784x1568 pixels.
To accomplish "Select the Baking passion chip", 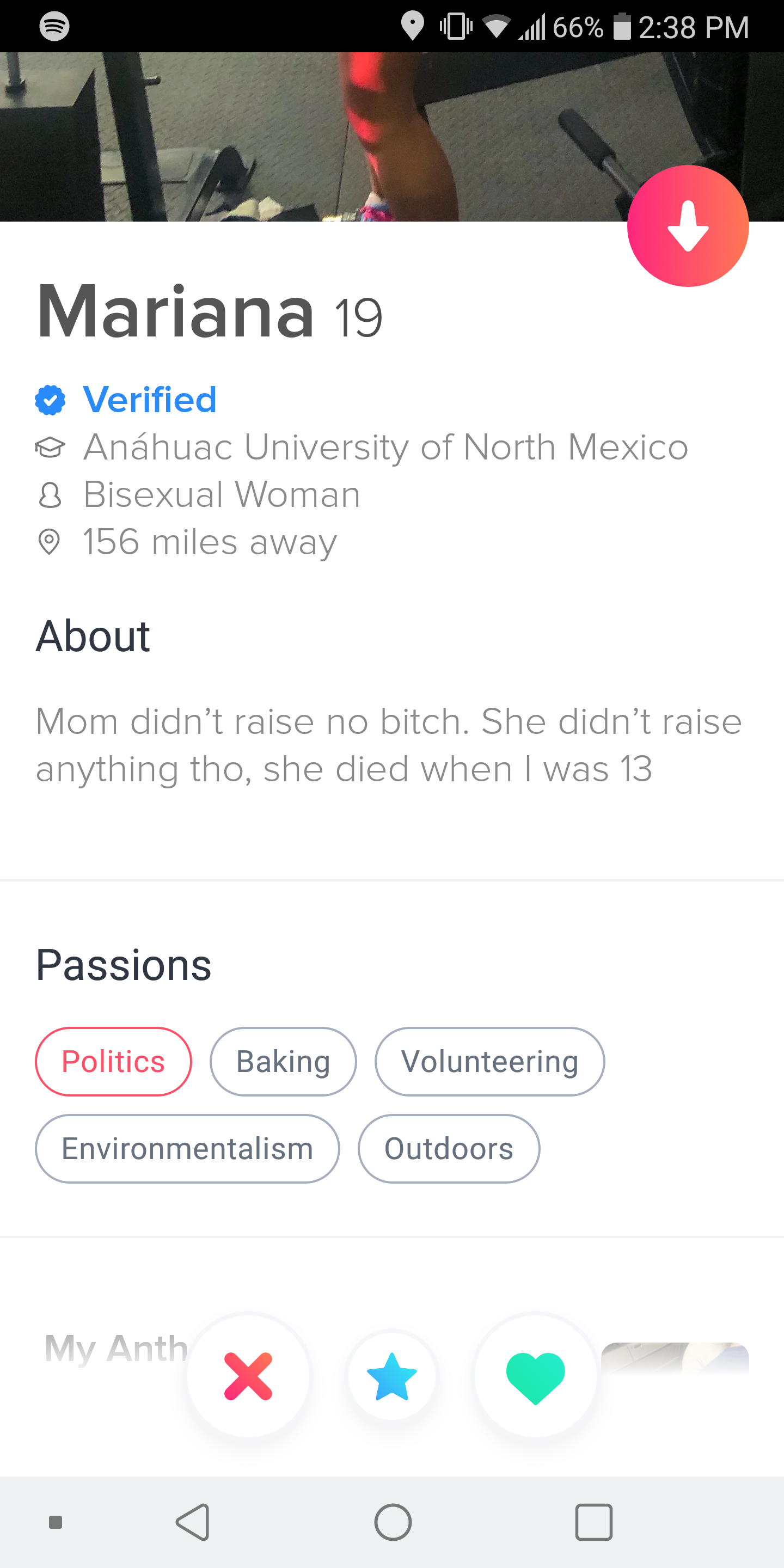I will click(283, 1062).
